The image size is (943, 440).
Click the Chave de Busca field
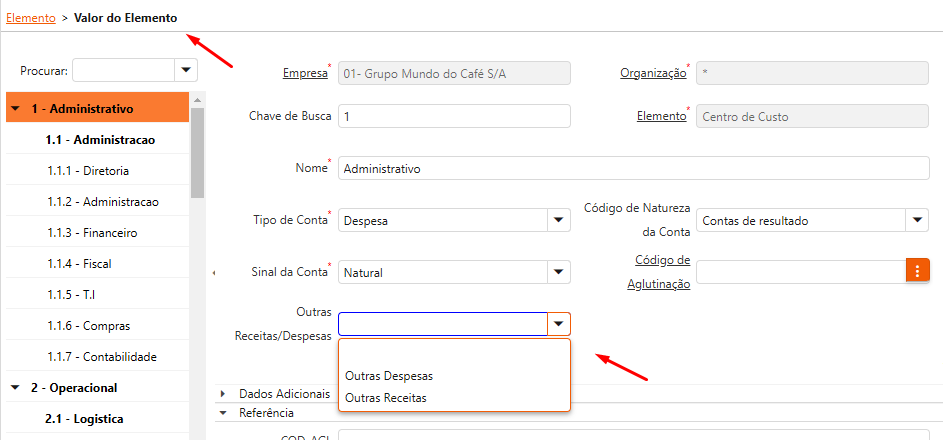(454, 116)
